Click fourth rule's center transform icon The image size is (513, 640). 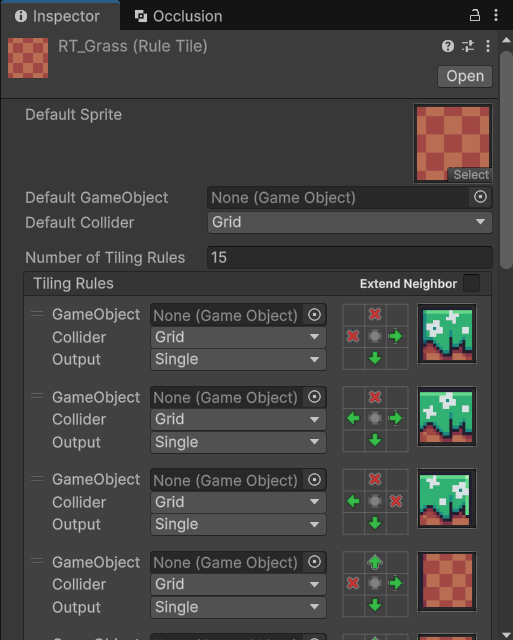coord(375,583)
